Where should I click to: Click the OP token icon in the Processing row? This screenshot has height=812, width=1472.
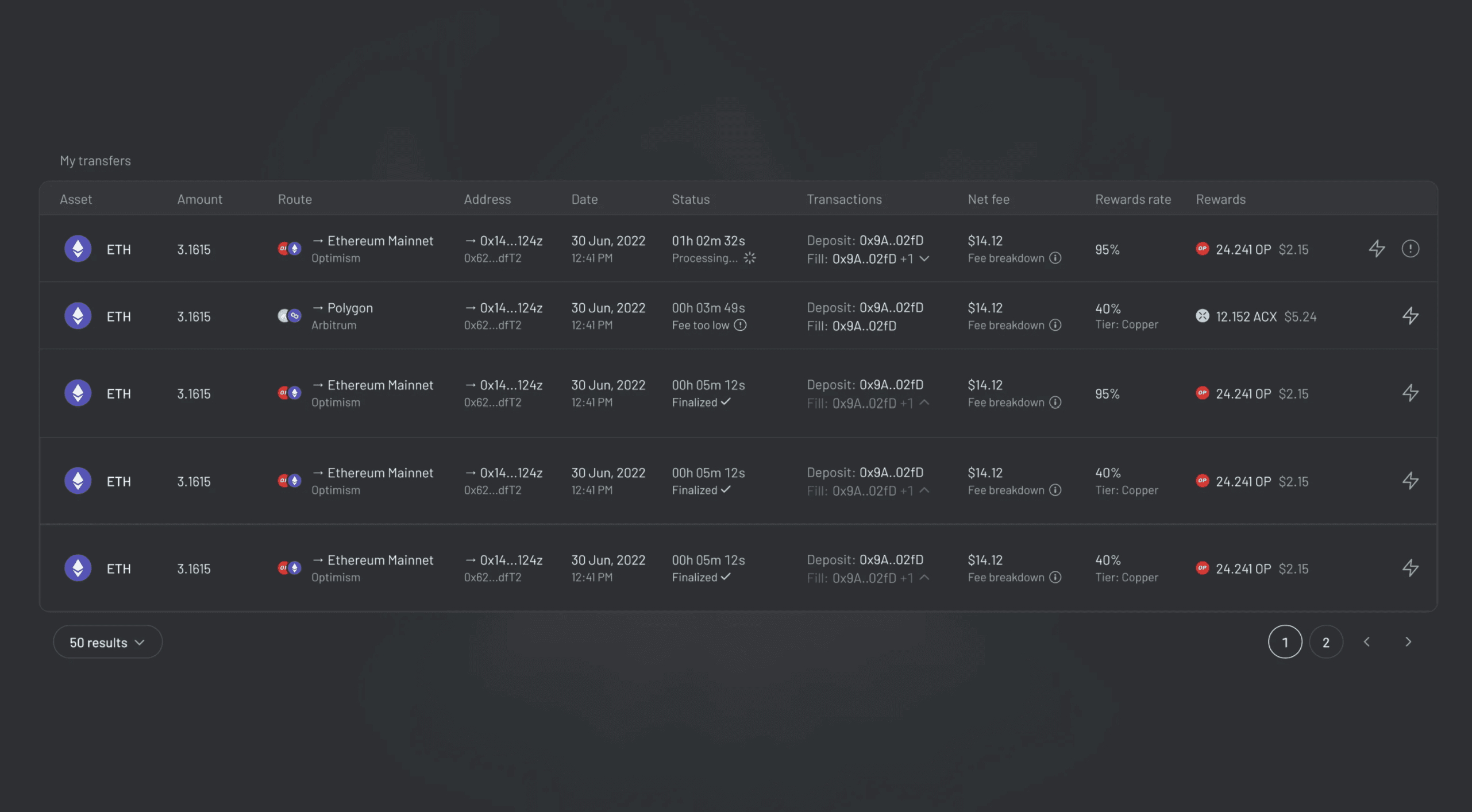(1203, 249)
